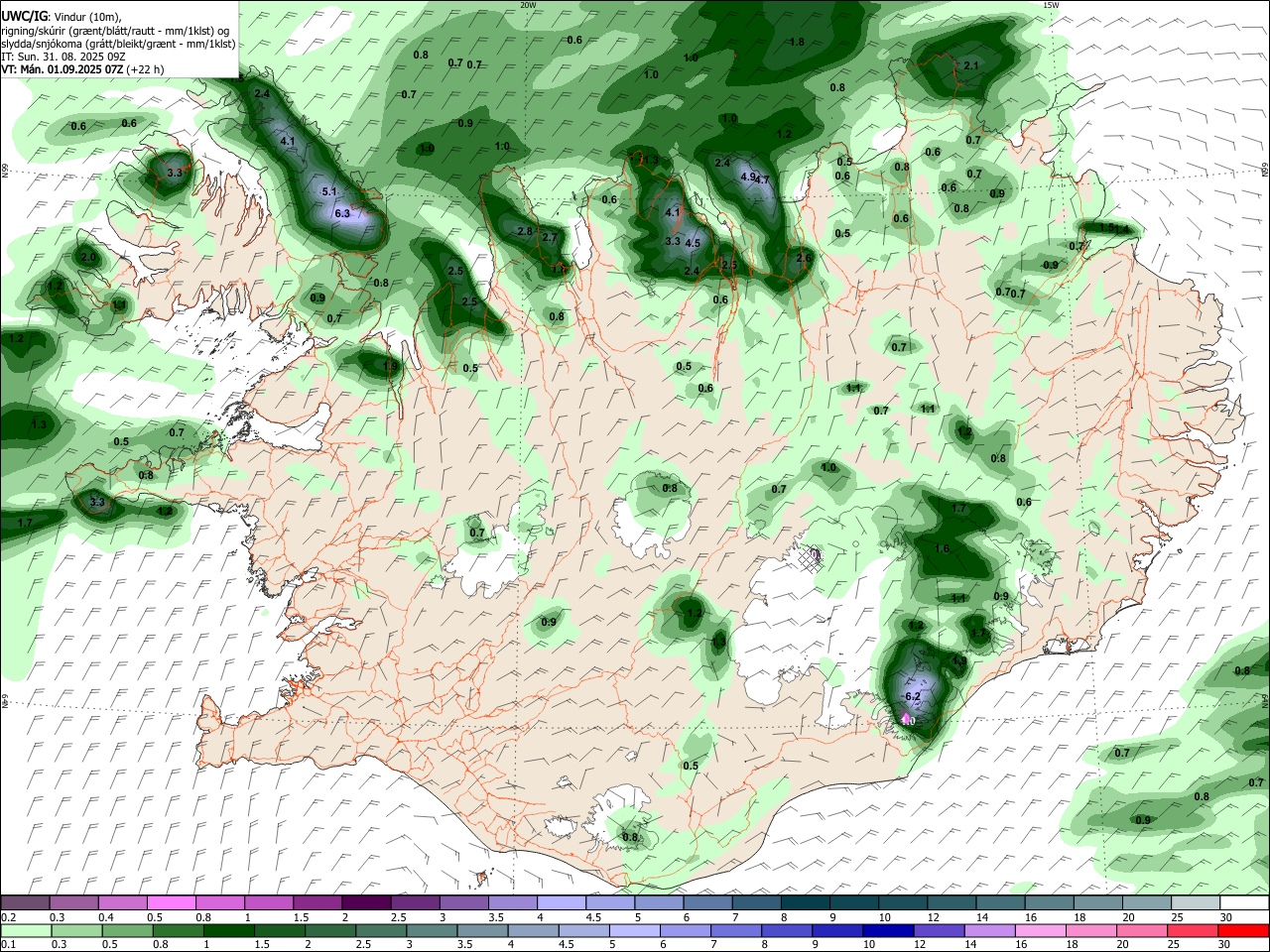Select the mauve 0.2 swatch in the upper legend
The height and width of the screenshot is (952, 1270).
pyautogui.click(x=26, y=902)
